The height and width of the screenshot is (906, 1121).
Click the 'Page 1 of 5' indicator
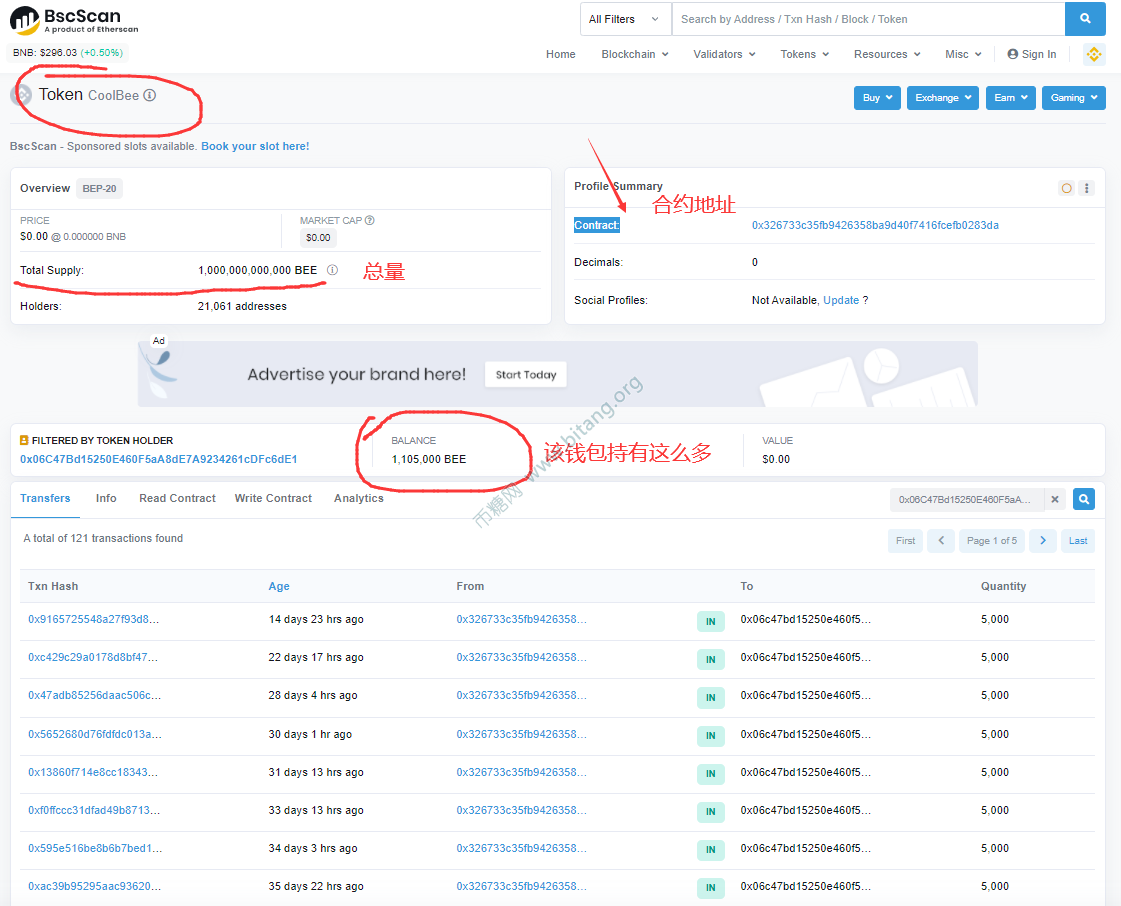tap(992, 541)
